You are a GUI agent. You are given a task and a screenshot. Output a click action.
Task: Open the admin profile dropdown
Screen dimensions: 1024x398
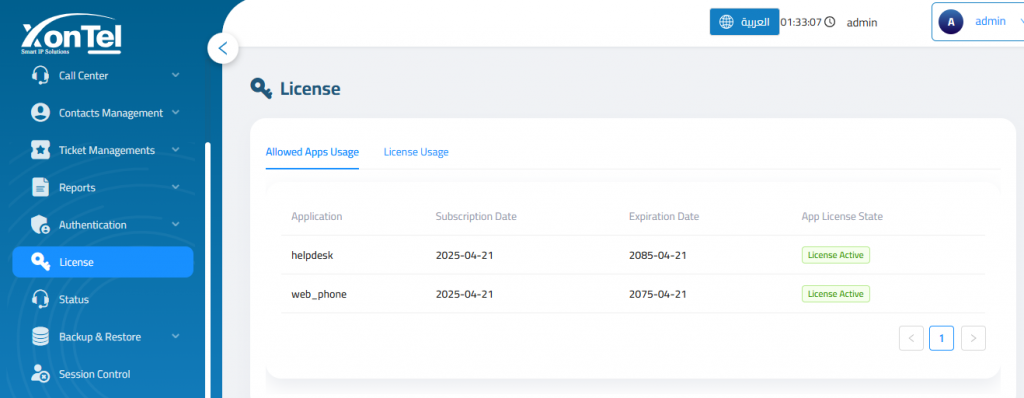click(x=978, y=22)
